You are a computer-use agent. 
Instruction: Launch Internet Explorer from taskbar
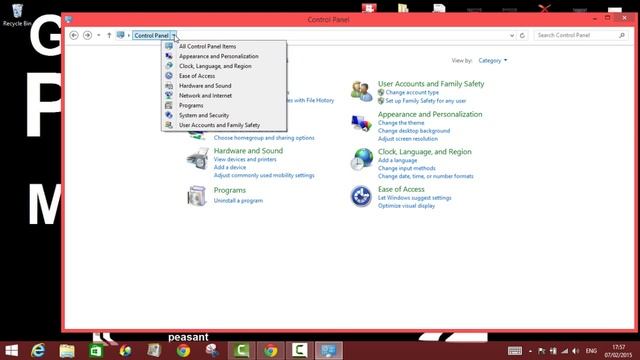[38, 351]
